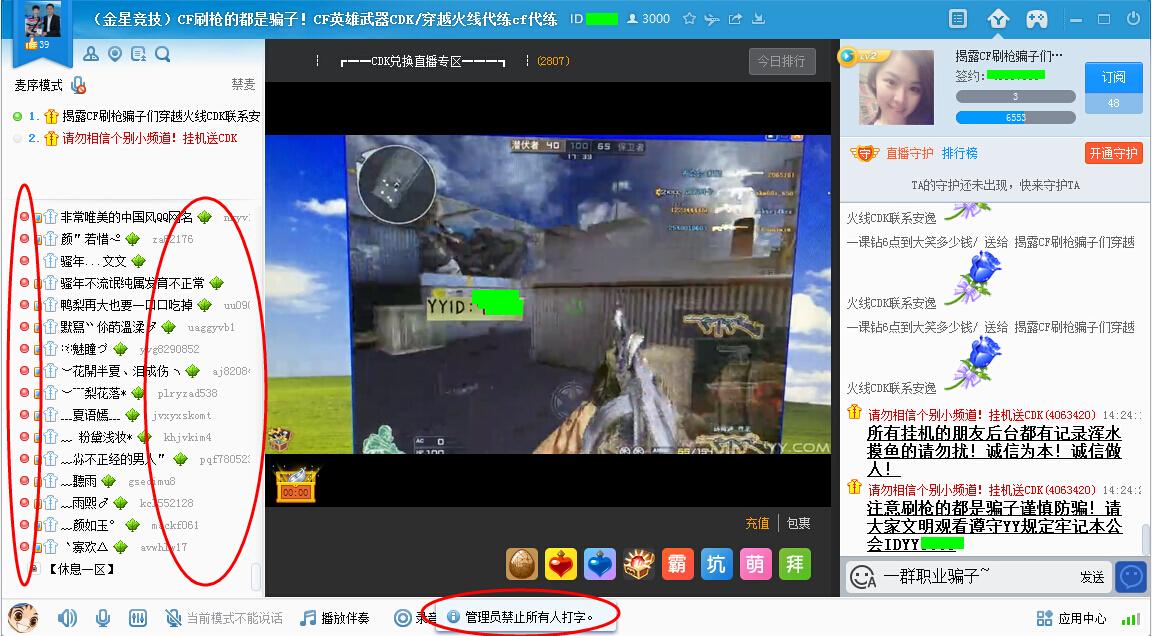Screen dimensions: 1152x636
Task: Click the cartoon avatar icon in bottom bar
Action: pyautogui.click(x=23, y=618)
